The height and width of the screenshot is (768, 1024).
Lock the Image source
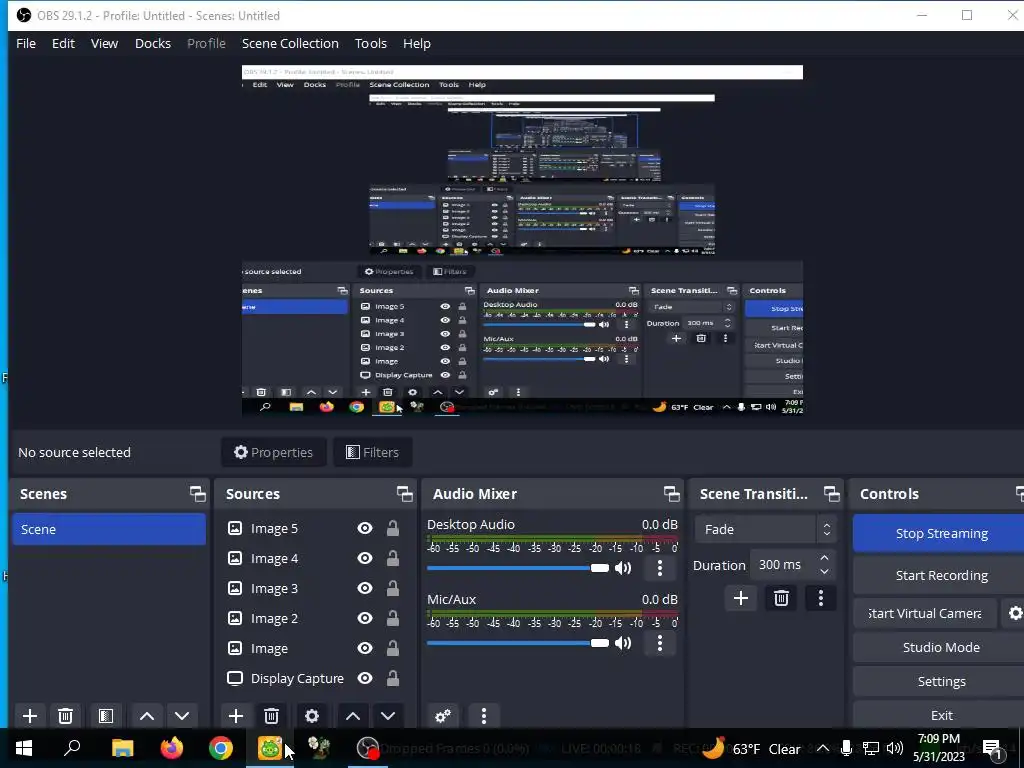pyautogui.click(x=392, y=648)
